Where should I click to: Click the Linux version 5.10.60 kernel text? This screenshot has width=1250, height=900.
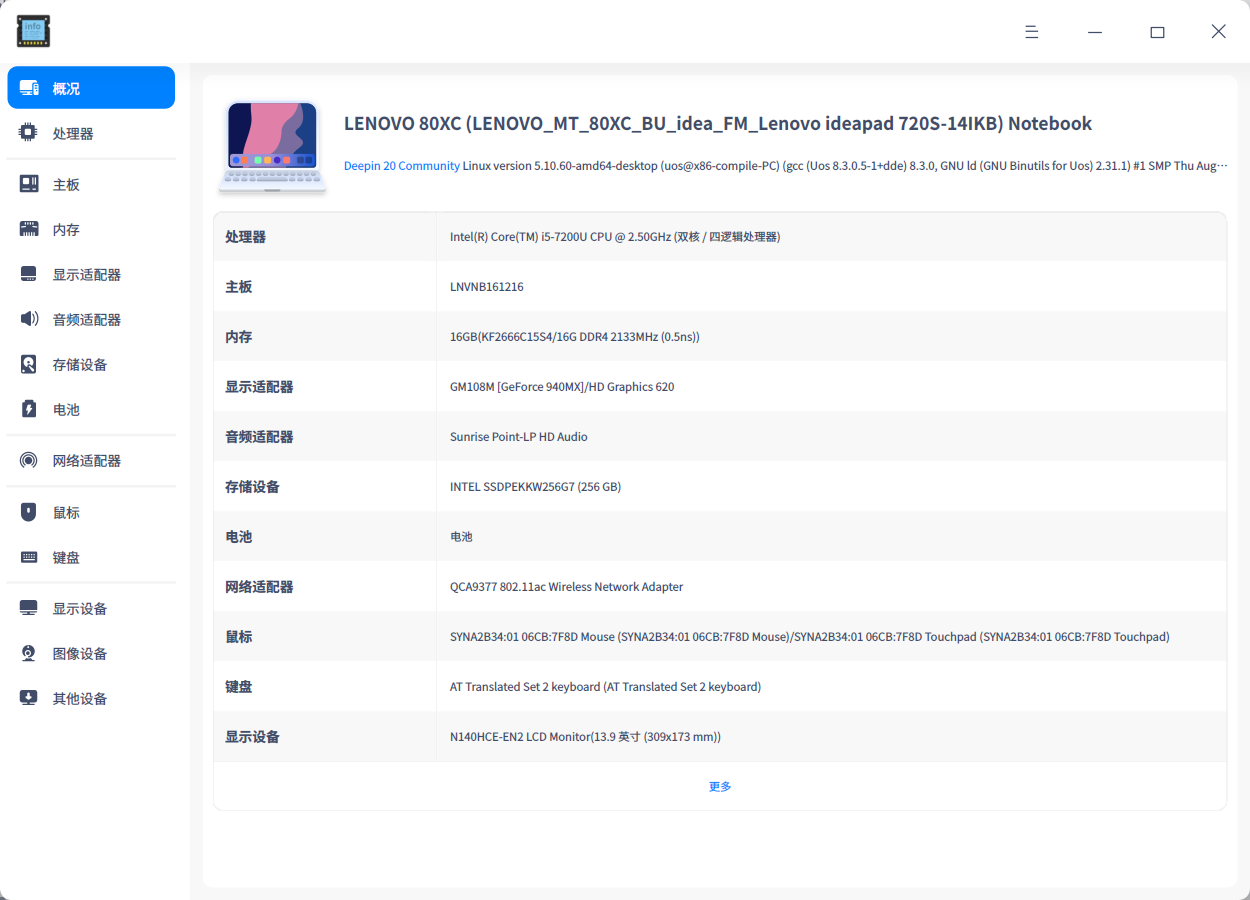coord(845,166)
